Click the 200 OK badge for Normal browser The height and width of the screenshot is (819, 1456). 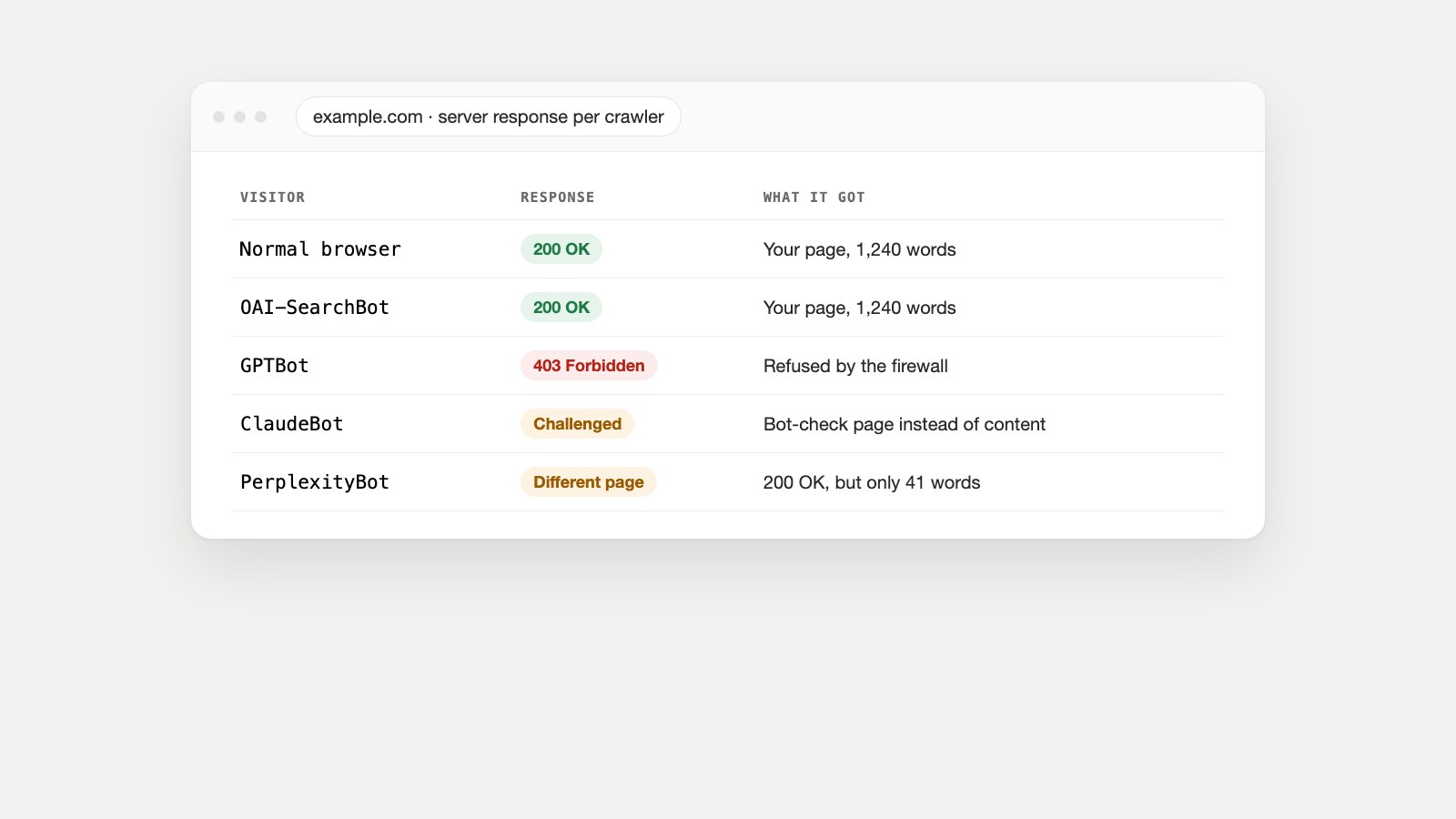pyautogui.click(x=561, y=249)
